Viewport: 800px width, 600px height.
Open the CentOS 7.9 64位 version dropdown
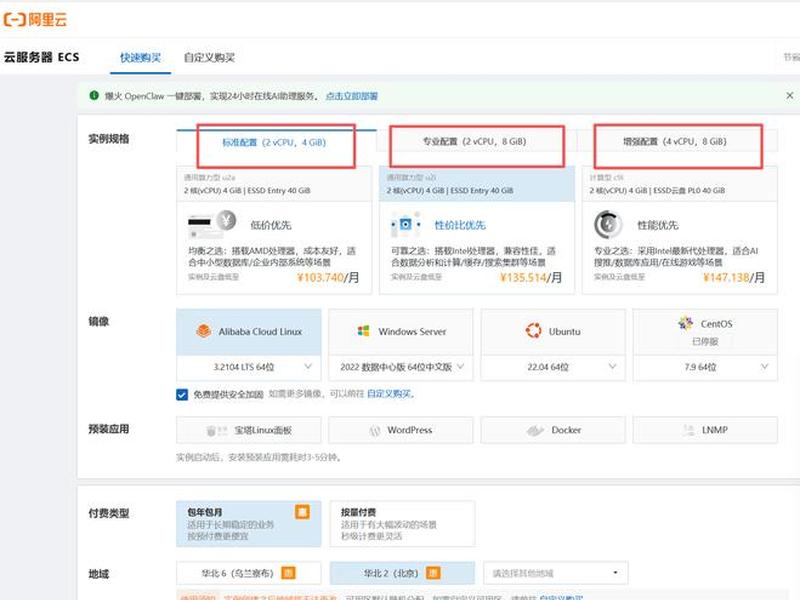pos(705,367)
